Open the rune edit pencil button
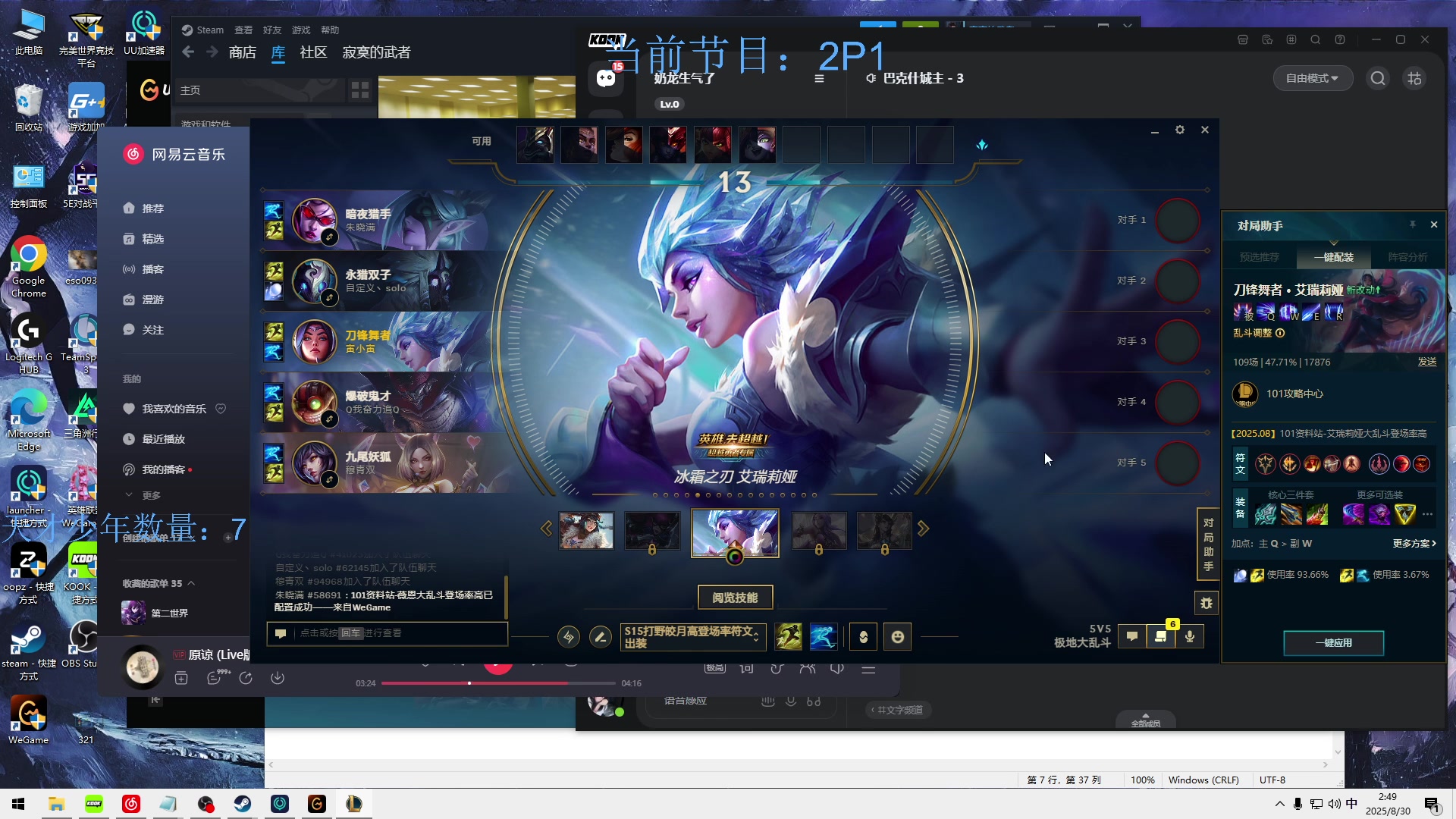Screen dimensions: 1456x819 pyautogui.click(x=601, y=637)
